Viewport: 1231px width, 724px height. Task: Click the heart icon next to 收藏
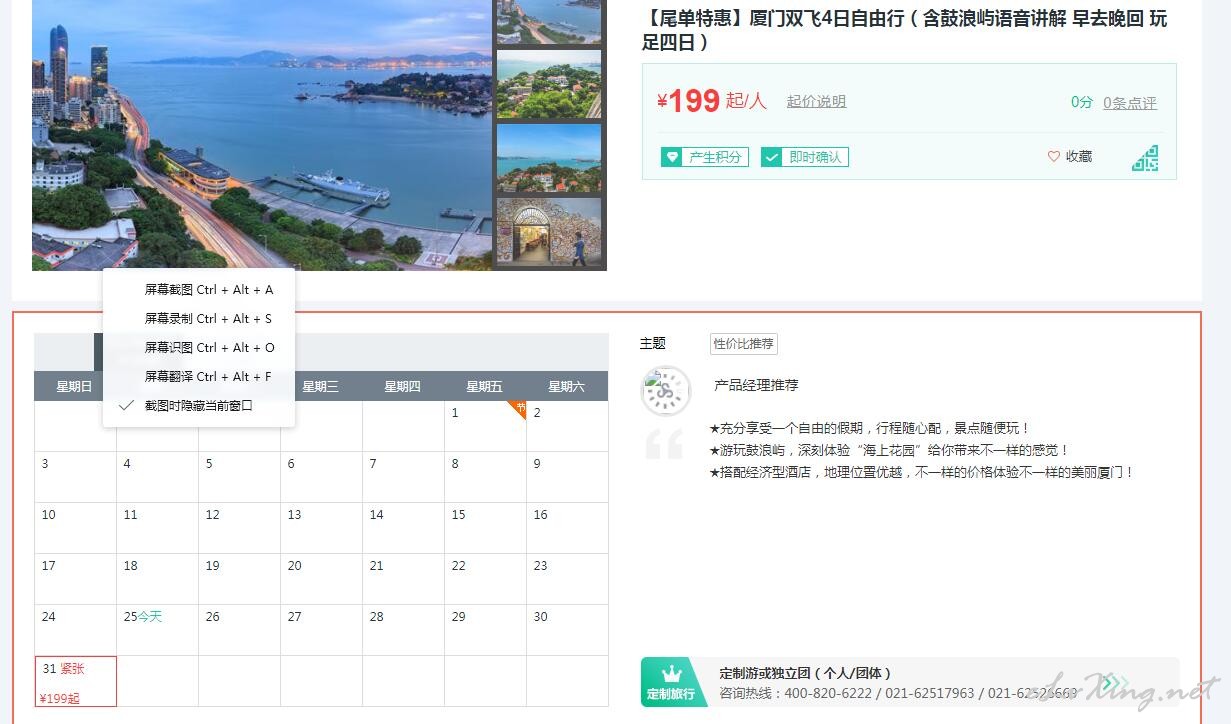point(1053,157)
